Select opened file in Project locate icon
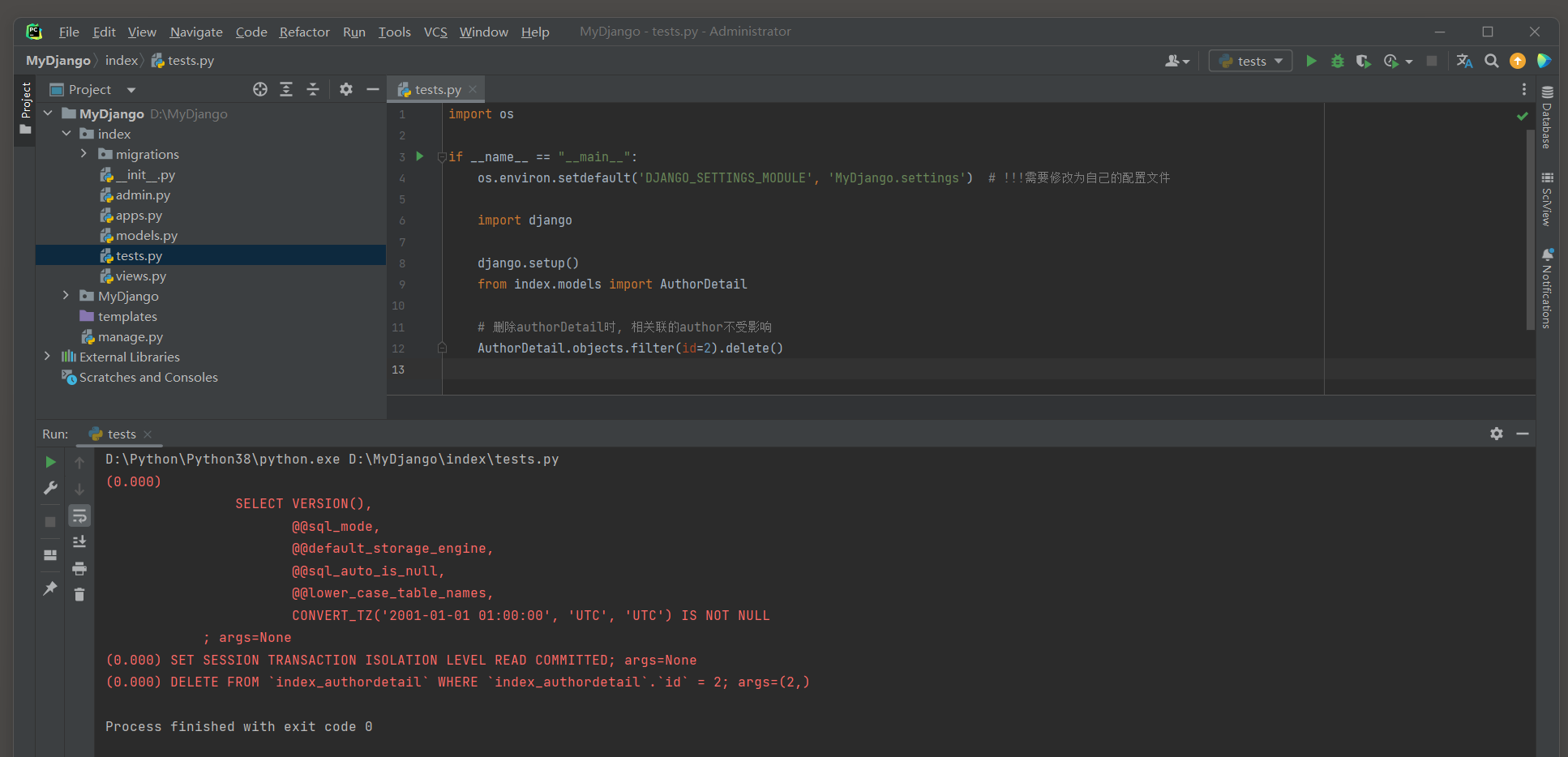Screen dimensions: 1568x757 (259, 89)
